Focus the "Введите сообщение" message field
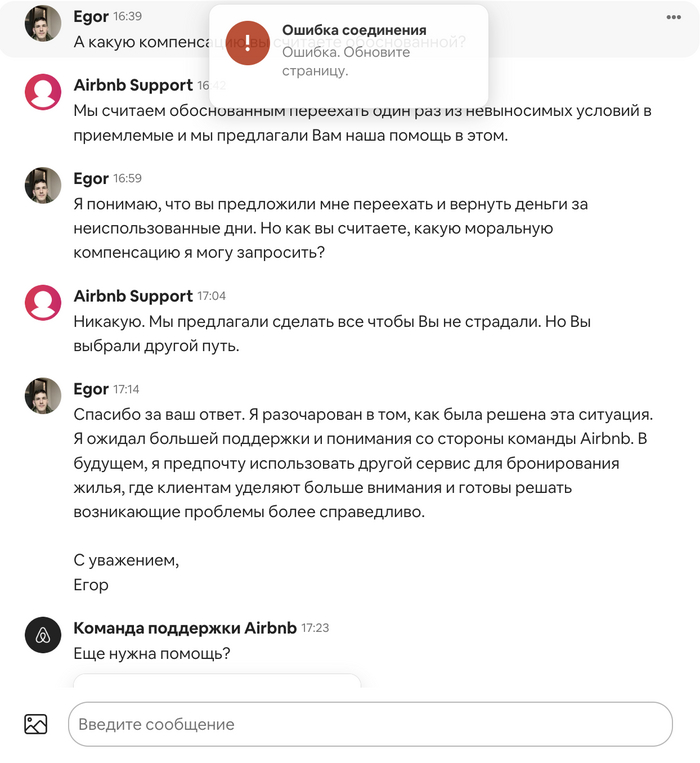 pos(370,724)
